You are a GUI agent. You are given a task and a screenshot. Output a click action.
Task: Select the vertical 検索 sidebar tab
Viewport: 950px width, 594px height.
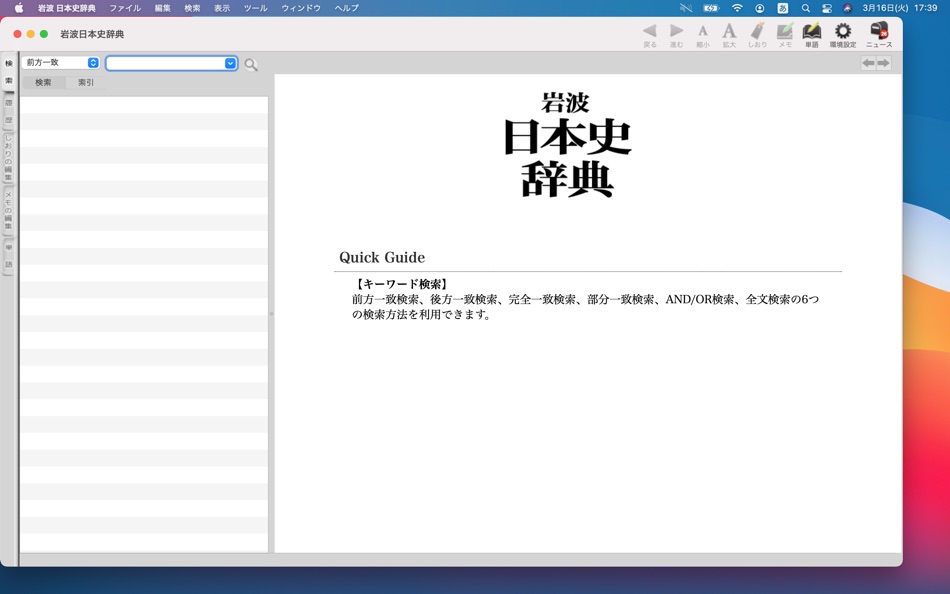coord(8,72)
